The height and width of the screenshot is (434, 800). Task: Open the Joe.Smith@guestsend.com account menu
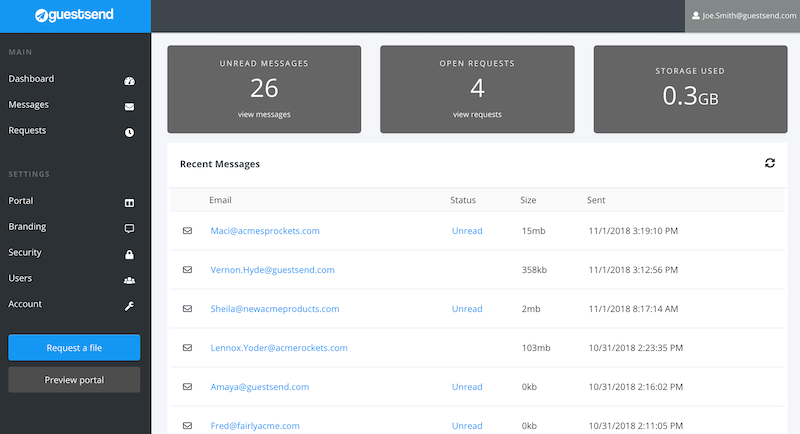pyautogui.click(x=742, y=16)
